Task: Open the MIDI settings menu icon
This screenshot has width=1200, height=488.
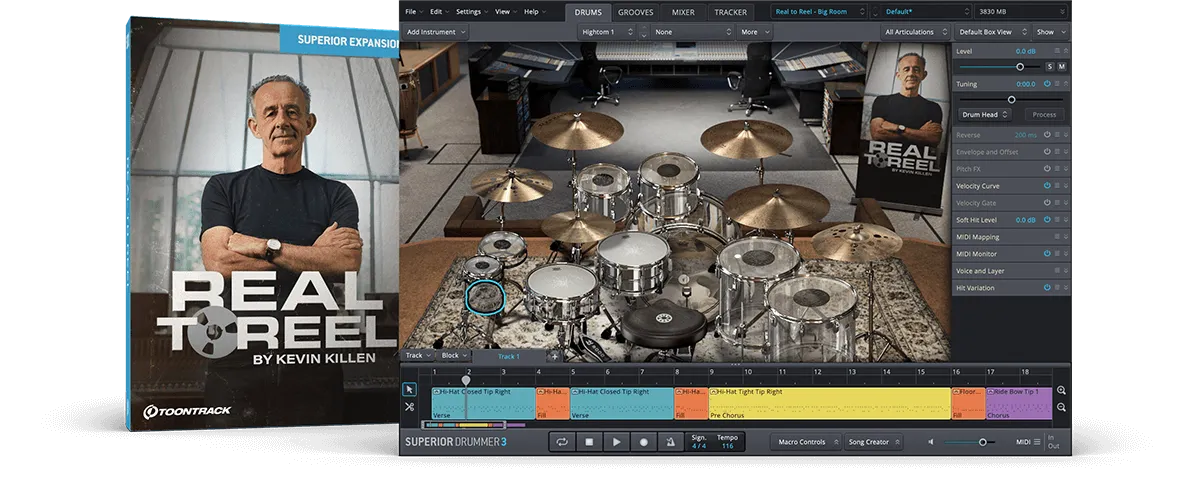Action: click(1037, 441)
